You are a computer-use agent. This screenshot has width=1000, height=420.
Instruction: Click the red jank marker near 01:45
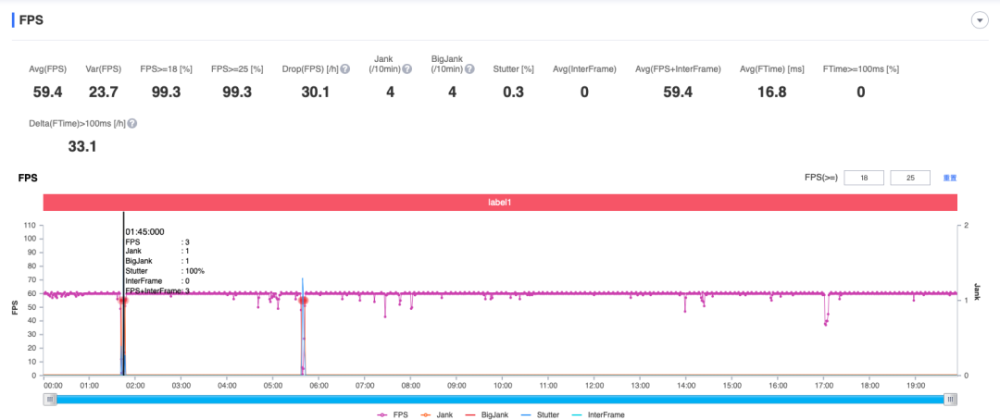[122, 300]
